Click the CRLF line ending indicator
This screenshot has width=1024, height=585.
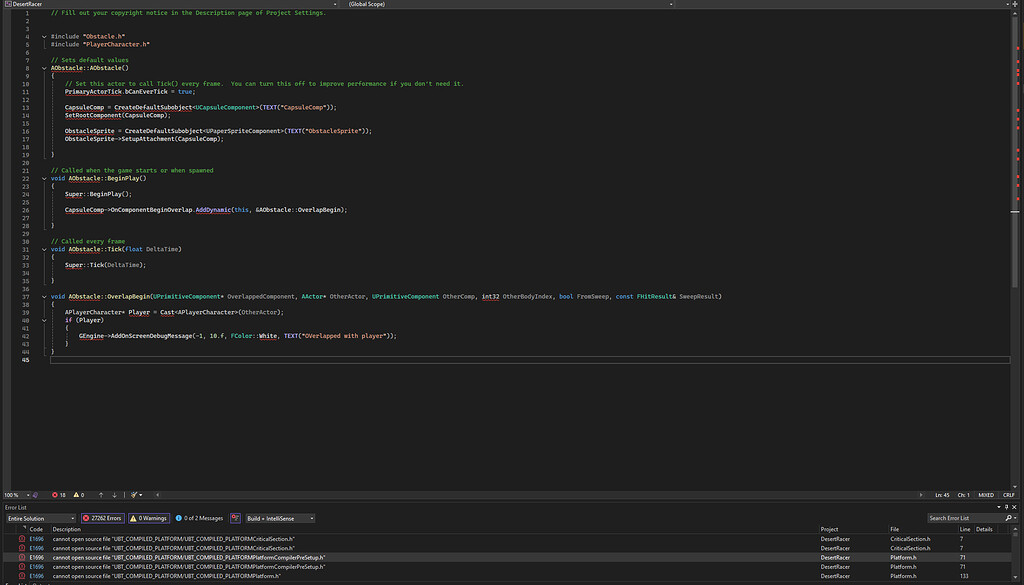(1009, 495)
